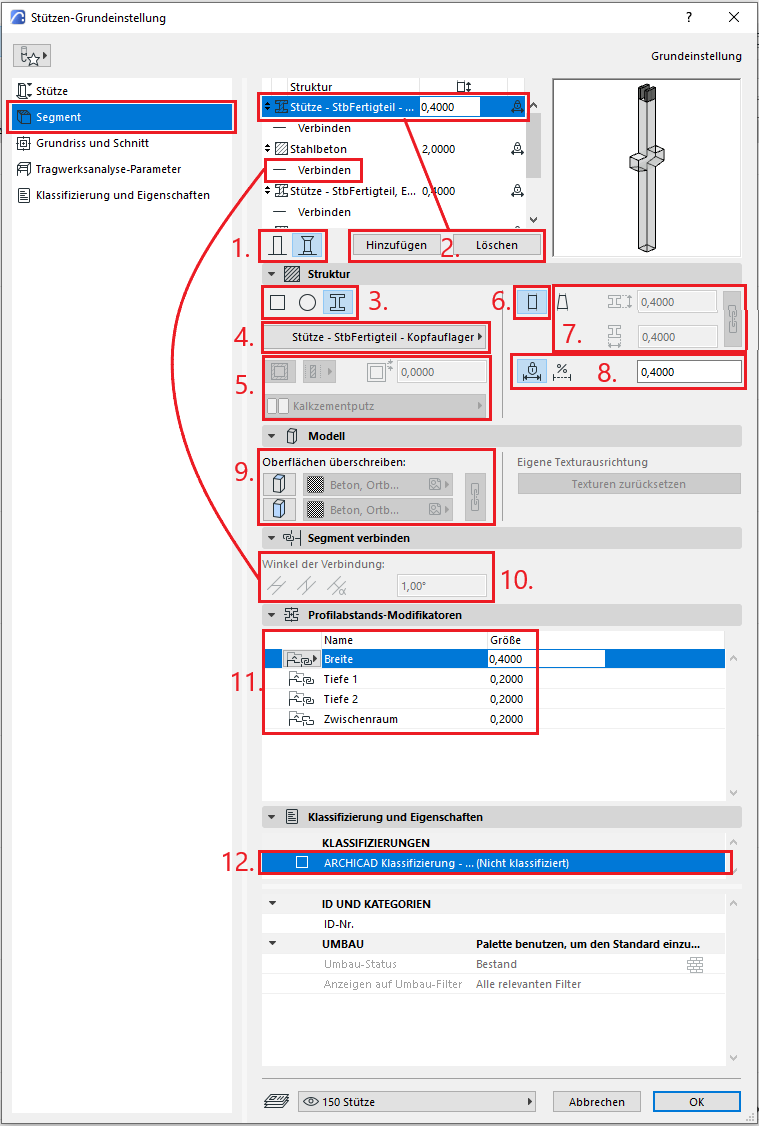The height and width of the screenshot is (1126, 759).
Task: Click the Löschen button
Action: 496,245
